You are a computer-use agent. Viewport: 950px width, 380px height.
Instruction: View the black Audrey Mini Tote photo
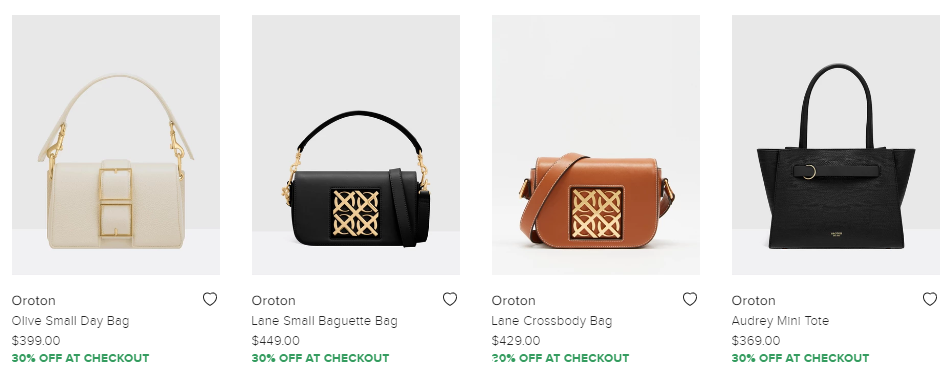click(x=835, y=145)
